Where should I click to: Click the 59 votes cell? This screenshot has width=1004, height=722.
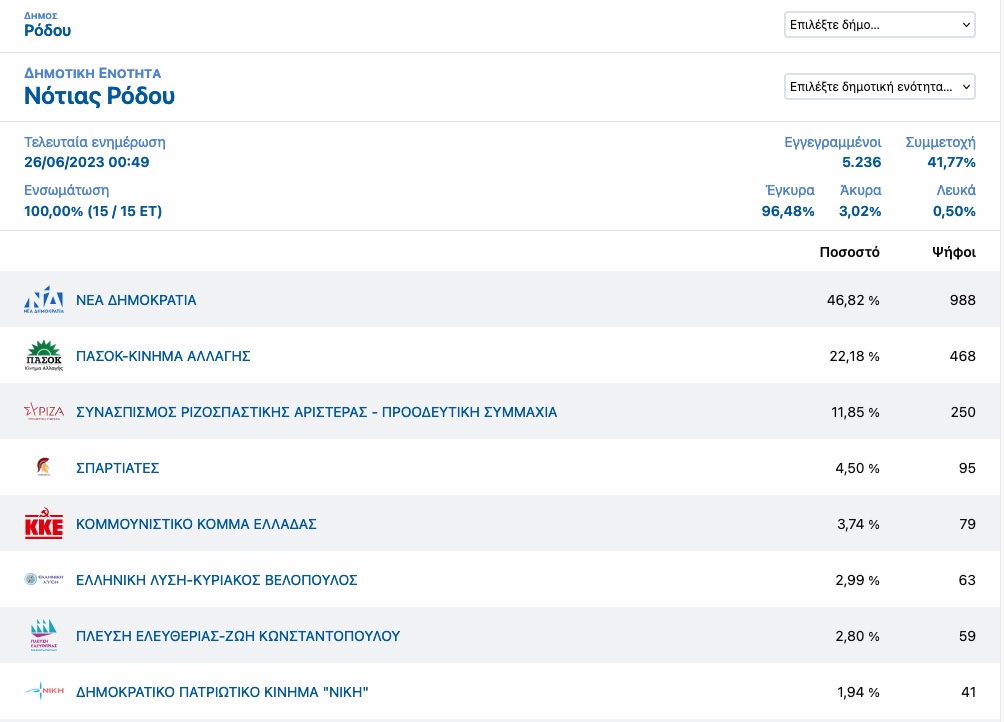click(967, 636)
